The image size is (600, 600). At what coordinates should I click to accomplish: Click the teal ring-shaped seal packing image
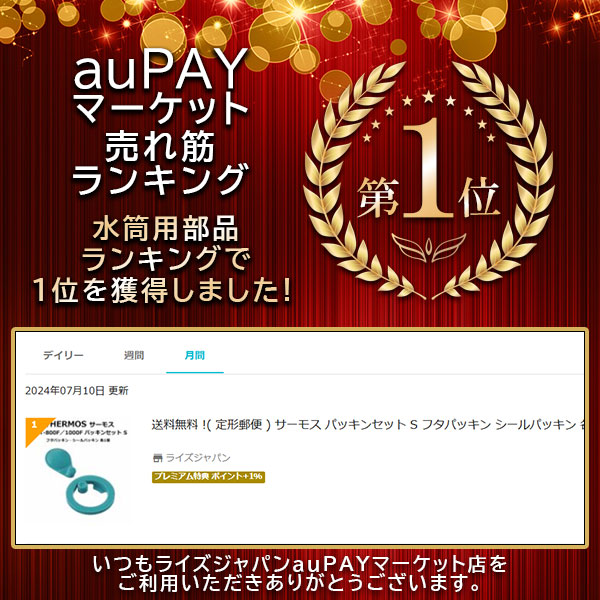pos(90,494)
